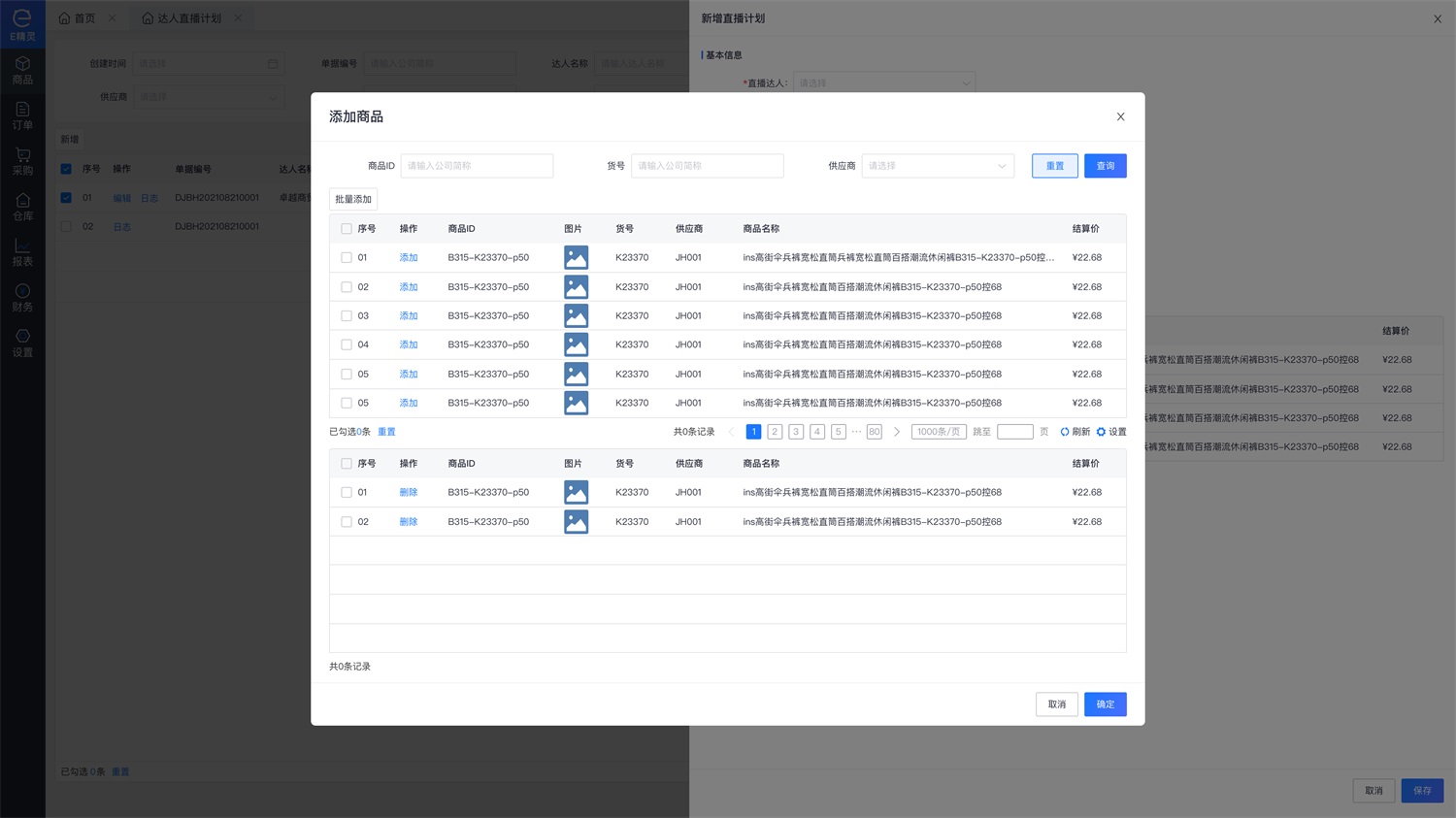Viewport: 1456px width, 818px height.
Task: Toggle select-all checkbox in upper table header
Action: tap(347, 229)
